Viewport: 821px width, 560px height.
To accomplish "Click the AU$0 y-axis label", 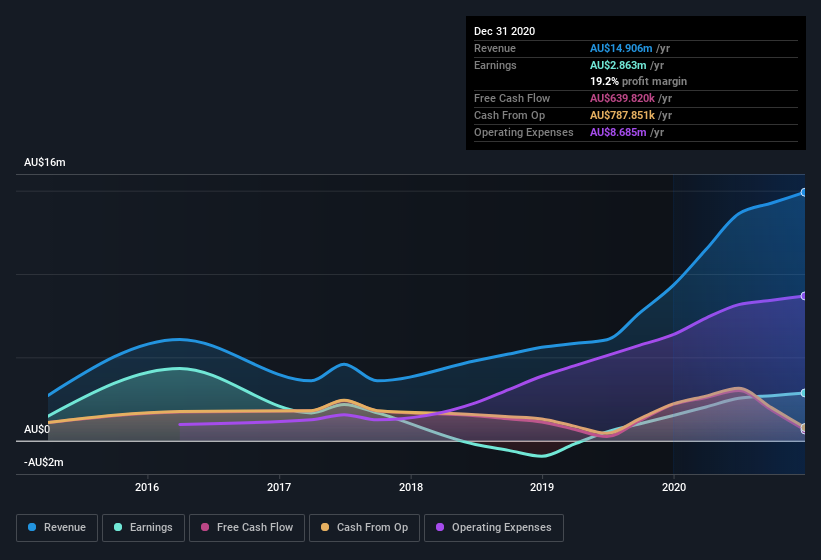I will pos(37,429).
